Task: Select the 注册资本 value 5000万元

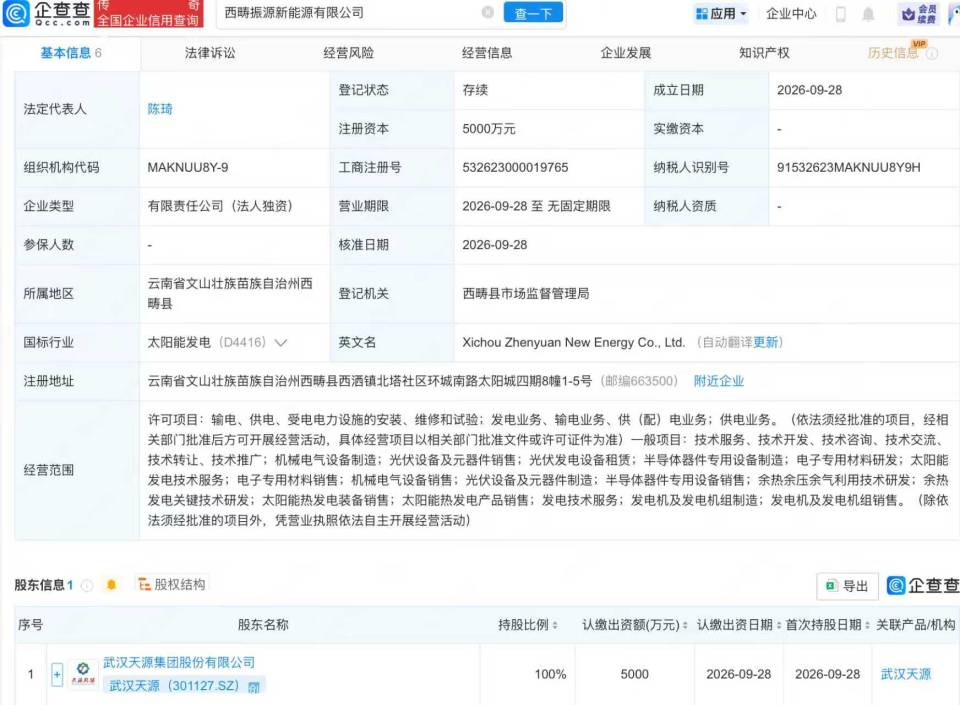Action: click(489, 129)
